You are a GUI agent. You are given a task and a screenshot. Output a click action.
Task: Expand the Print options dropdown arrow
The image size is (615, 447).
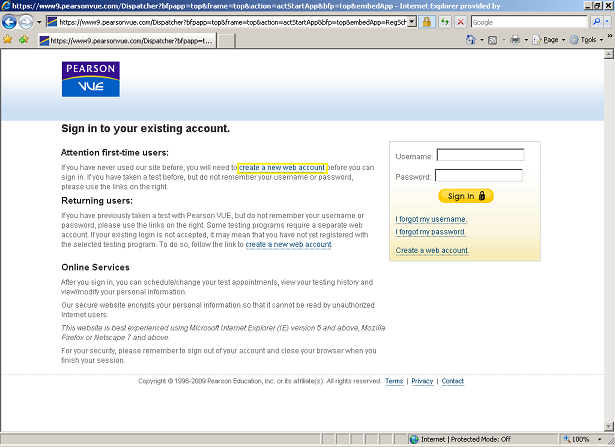pyautogui.click(x=526, y=40)
